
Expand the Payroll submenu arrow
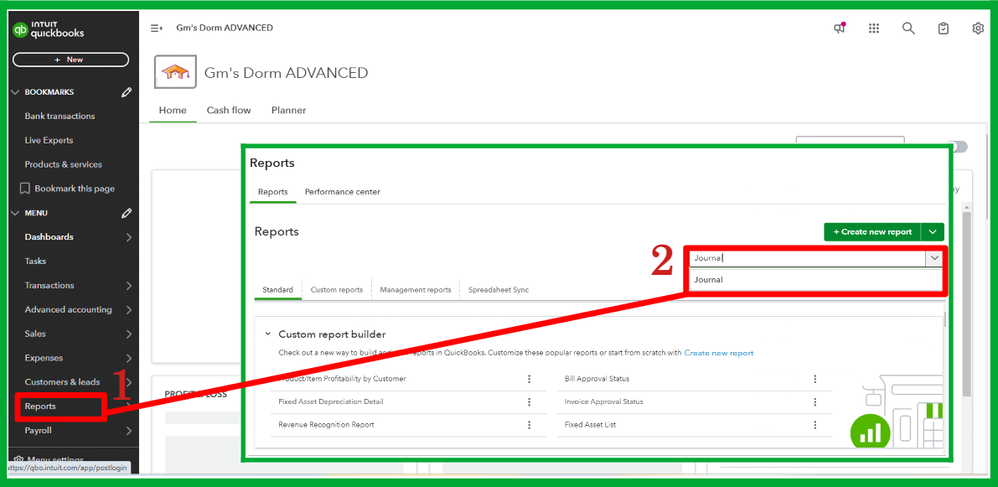[129, 431]
